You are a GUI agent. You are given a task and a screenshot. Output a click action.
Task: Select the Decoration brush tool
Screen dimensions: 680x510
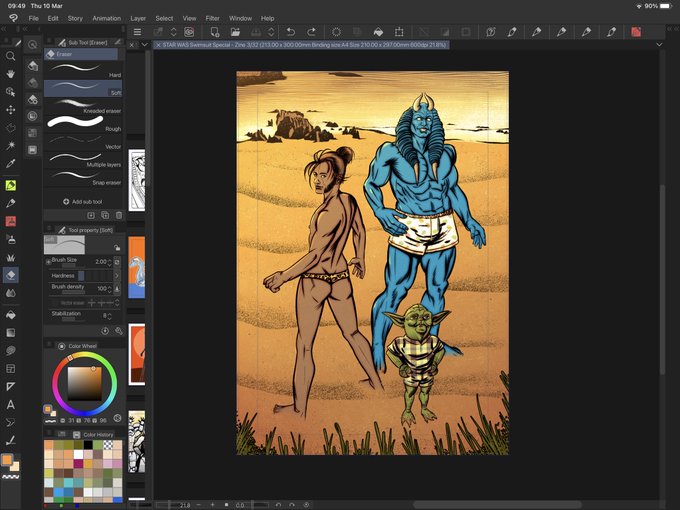(x=10, y=257)
